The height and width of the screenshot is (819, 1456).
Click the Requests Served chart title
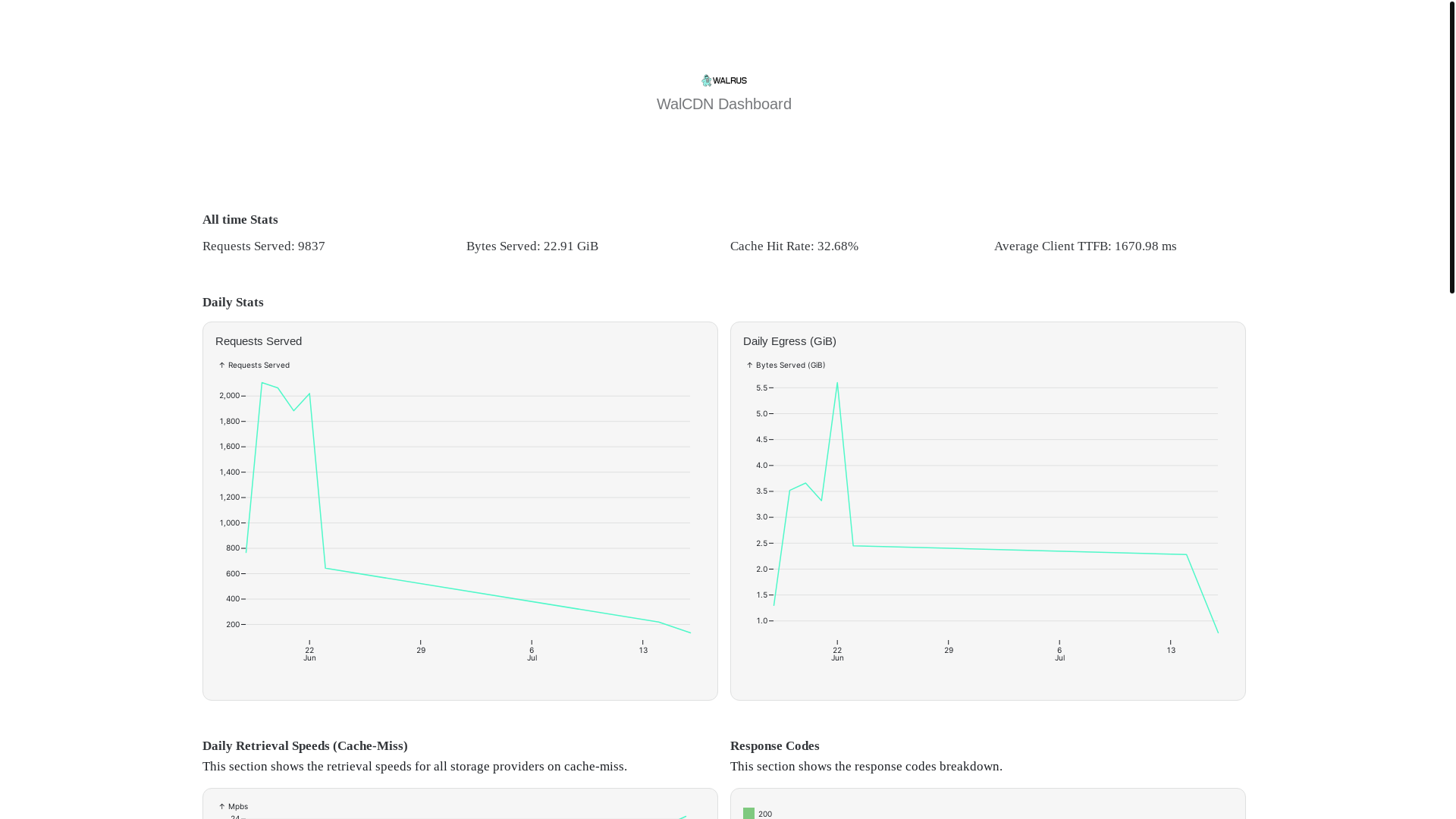(x=259, y=341)
